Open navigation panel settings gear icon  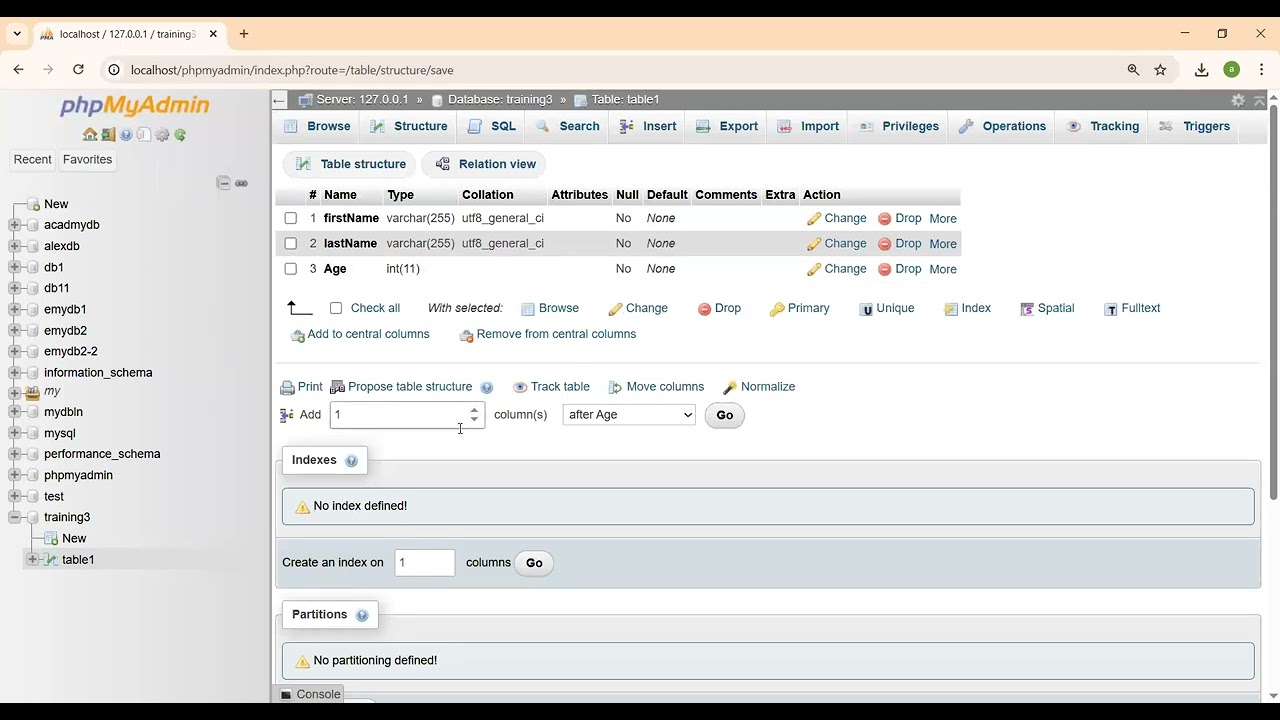pos(162,135)
